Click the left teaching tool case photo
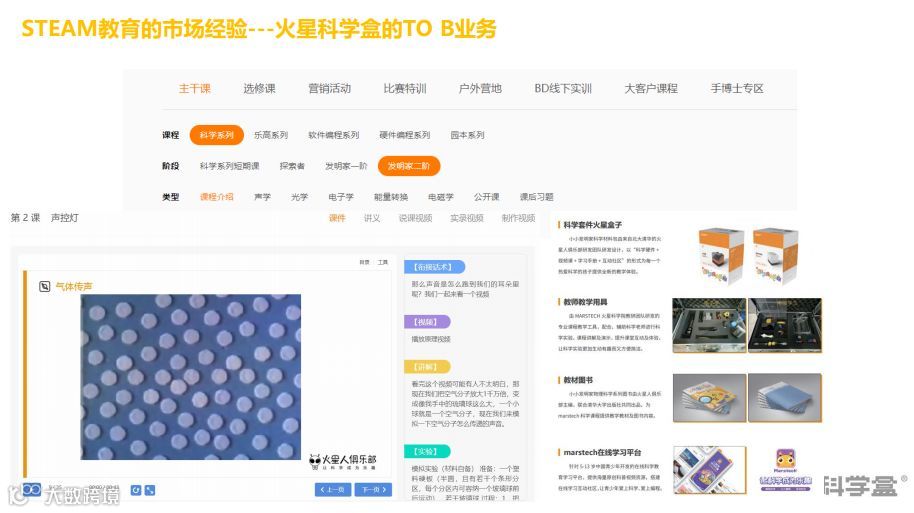The height and width of the screenshot is (513, 914). (x=709, y=325)
